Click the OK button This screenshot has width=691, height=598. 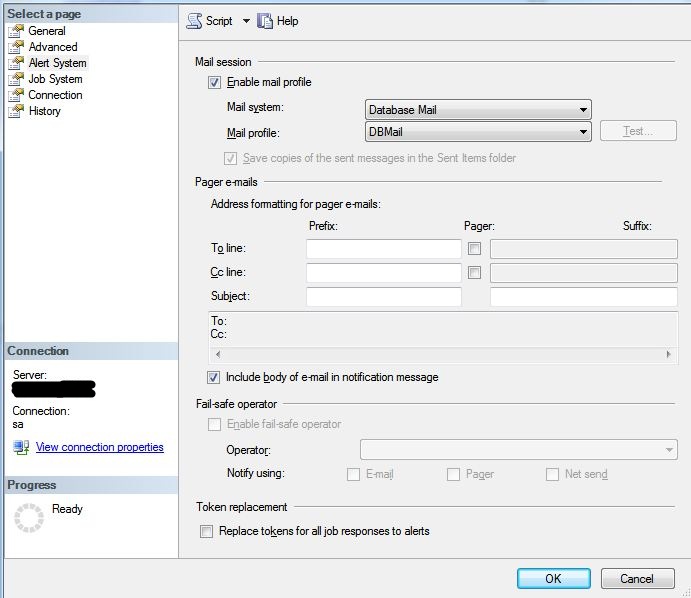(554, 578)
